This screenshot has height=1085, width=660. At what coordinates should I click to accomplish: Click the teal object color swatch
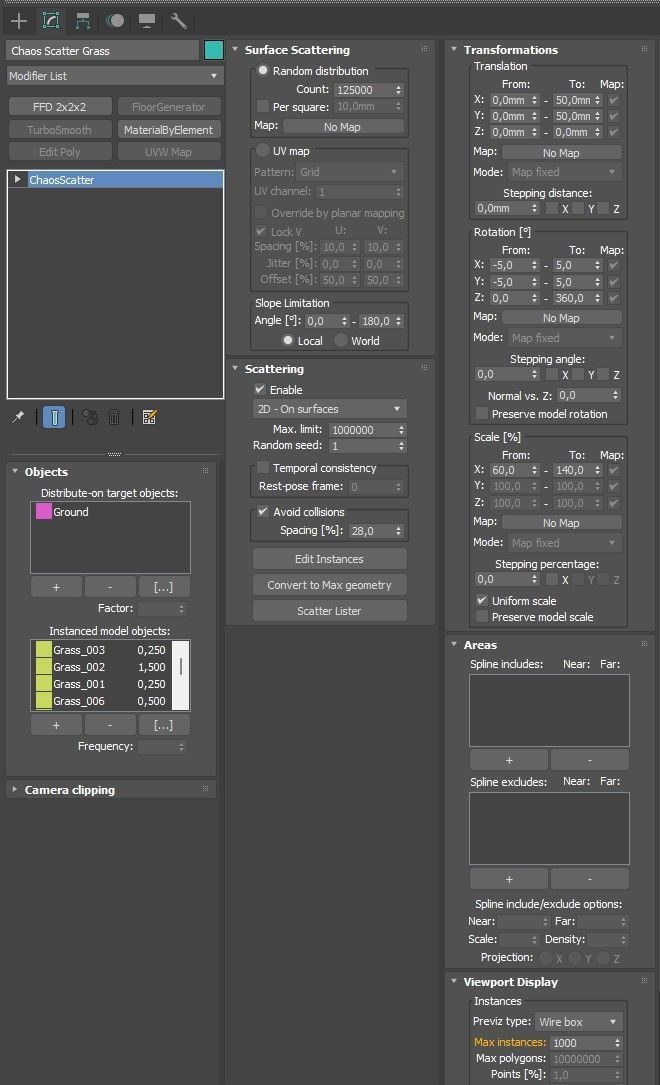(214, 50)
